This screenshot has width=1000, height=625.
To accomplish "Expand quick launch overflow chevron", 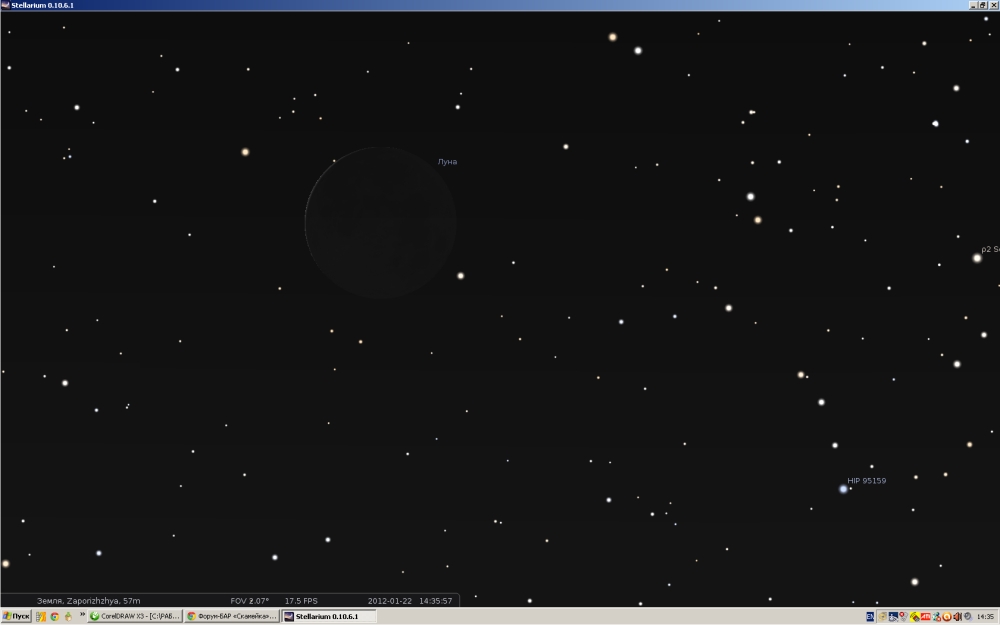I will (x=82, y=616).
